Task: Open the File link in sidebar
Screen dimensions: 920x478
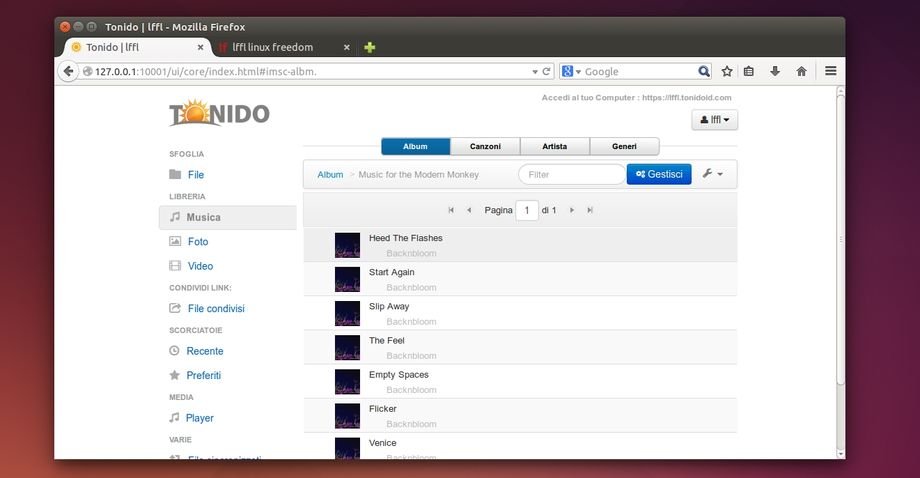Action: pyautogui.click(x=196, y=175)
